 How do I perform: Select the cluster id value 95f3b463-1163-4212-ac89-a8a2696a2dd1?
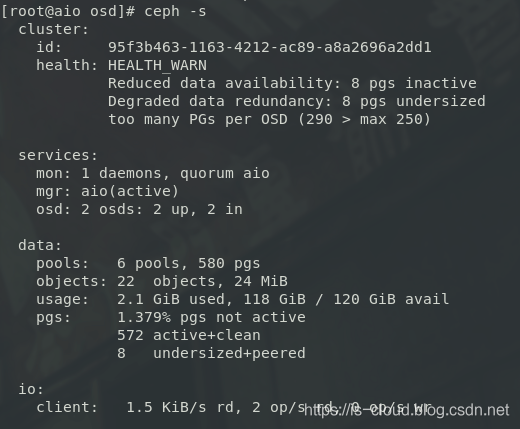tap(270, 47)
